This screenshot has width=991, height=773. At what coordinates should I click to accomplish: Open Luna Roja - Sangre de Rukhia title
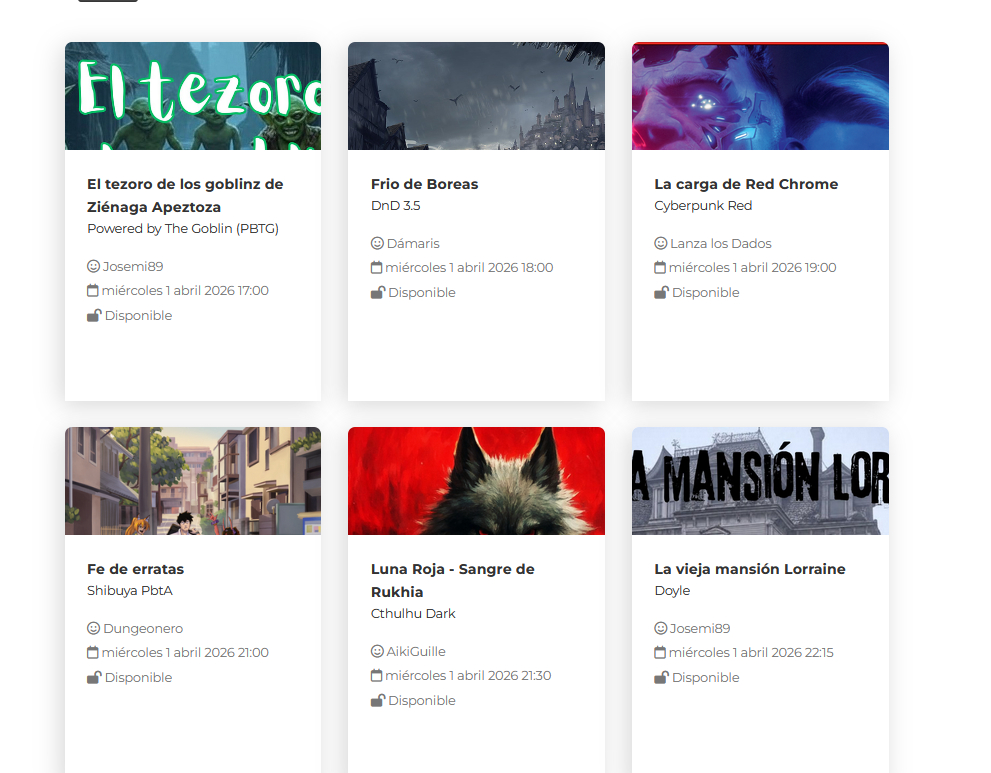tap(452, 580)
